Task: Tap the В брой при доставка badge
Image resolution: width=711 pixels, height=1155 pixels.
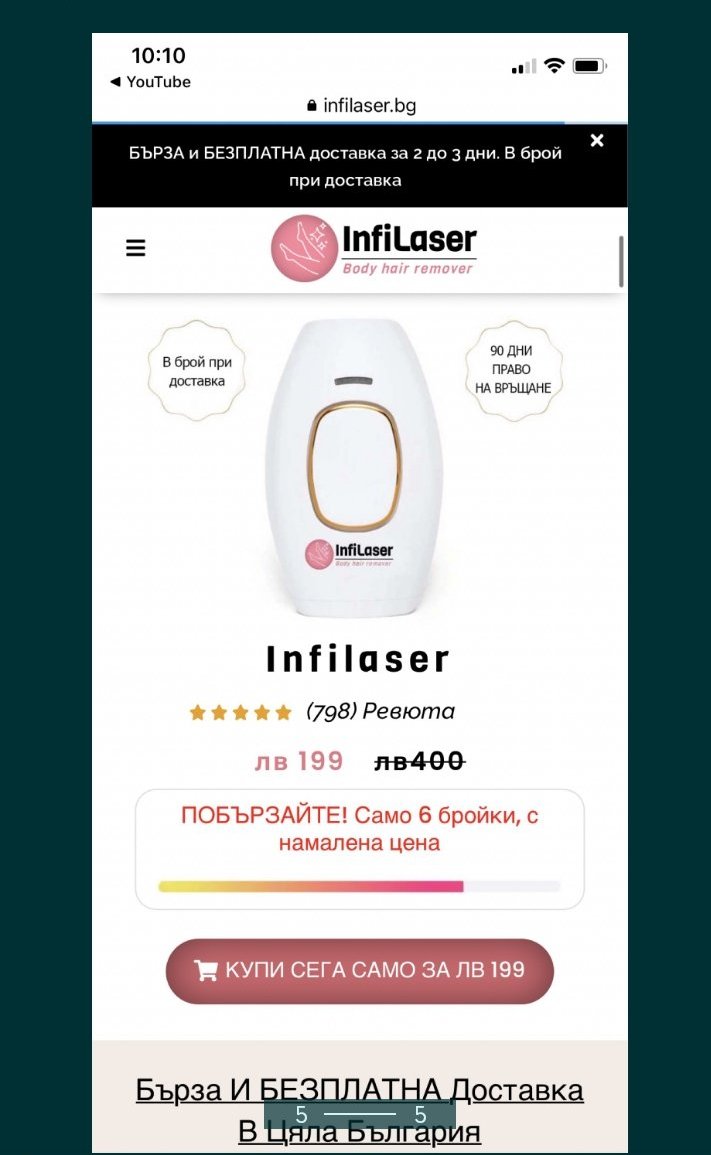Action: [x=197, y=371]
